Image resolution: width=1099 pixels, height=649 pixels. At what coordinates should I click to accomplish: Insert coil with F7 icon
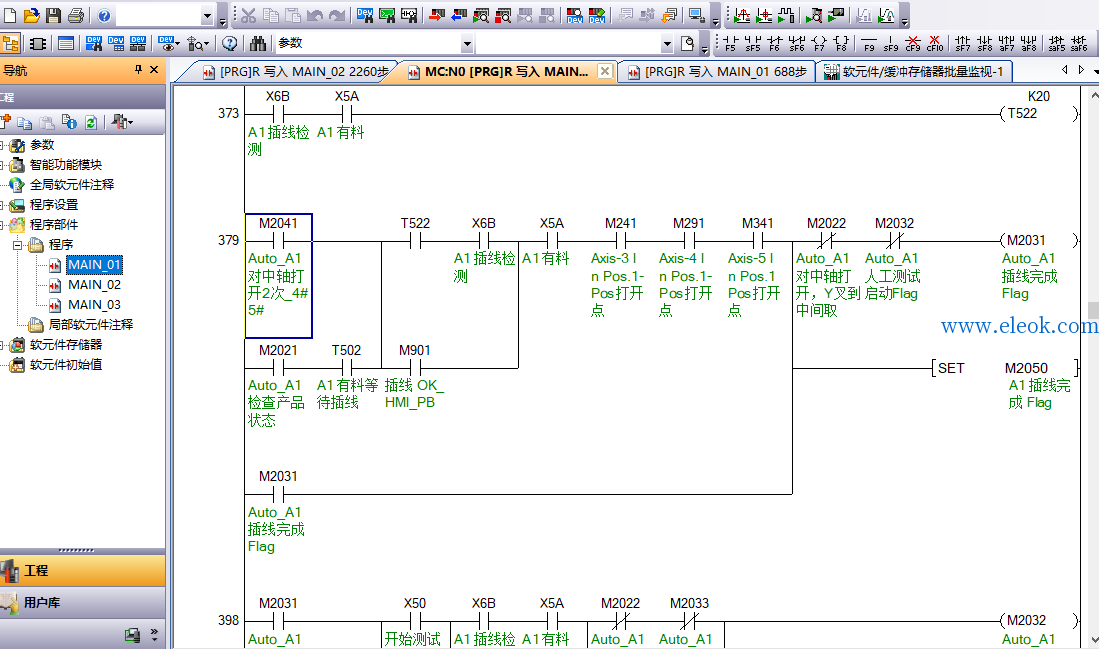[x=819, y=43]
